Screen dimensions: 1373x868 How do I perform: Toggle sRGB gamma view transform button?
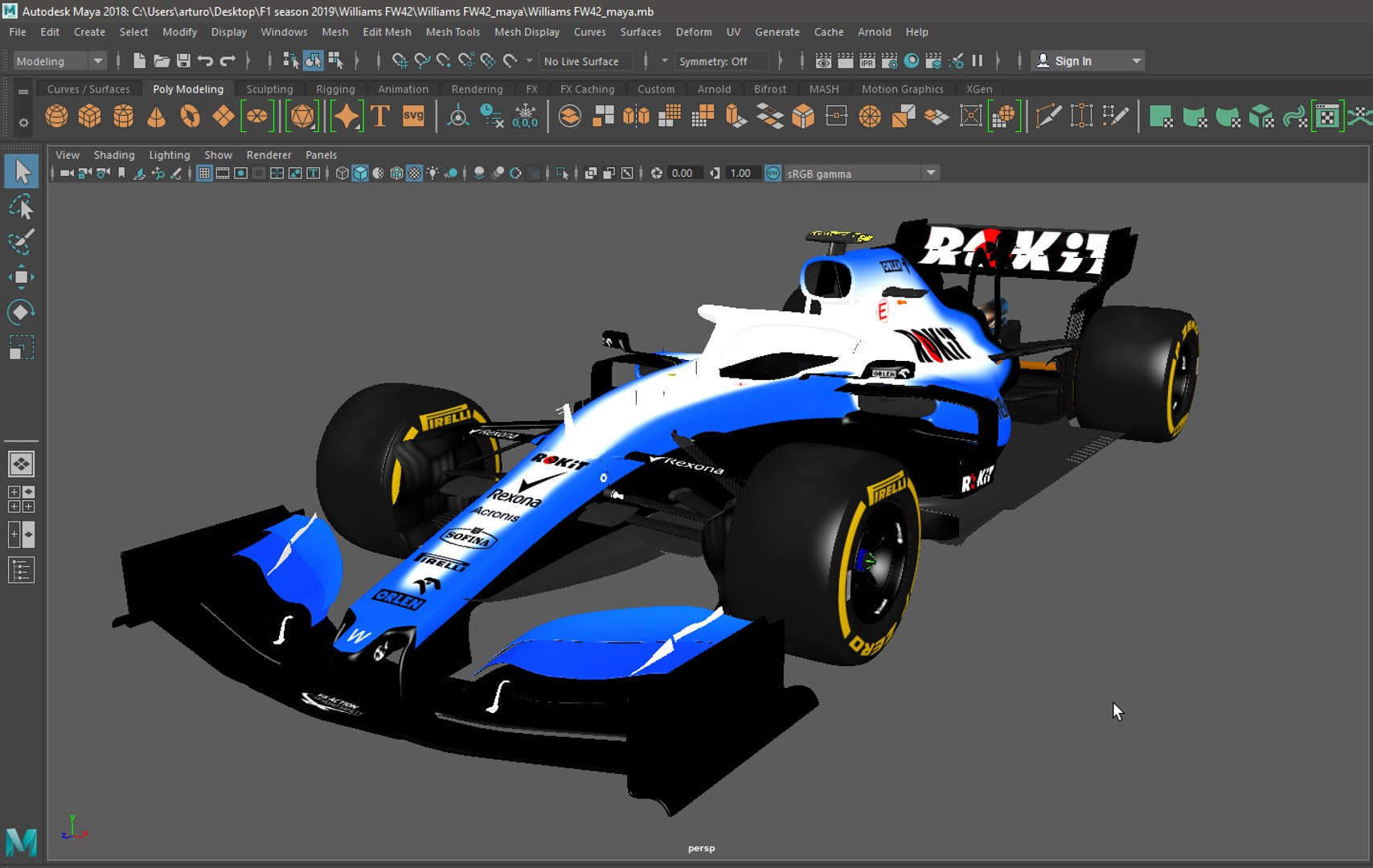click(773, 173)
